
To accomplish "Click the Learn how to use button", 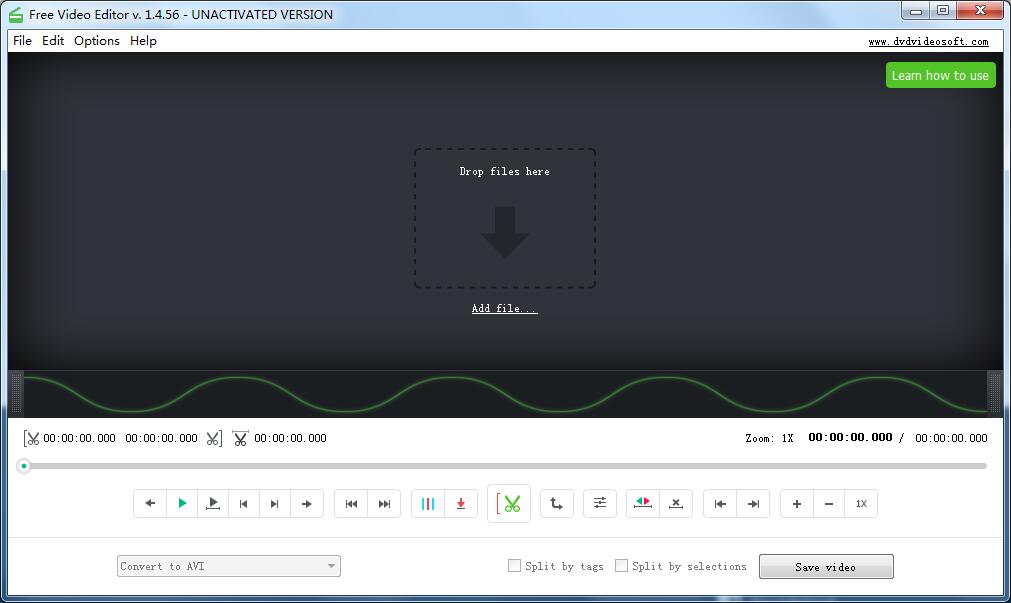I will point(939,74).
